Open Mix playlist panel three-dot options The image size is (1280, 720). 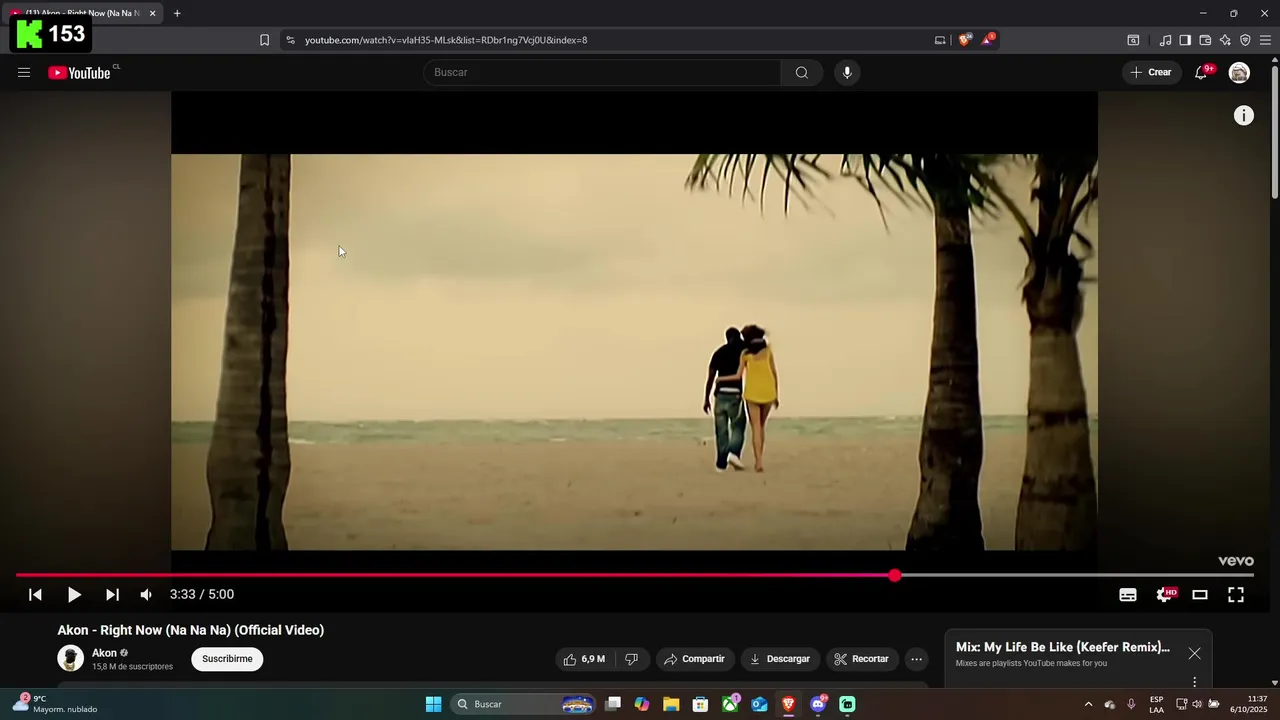[x=1194, y=682]
